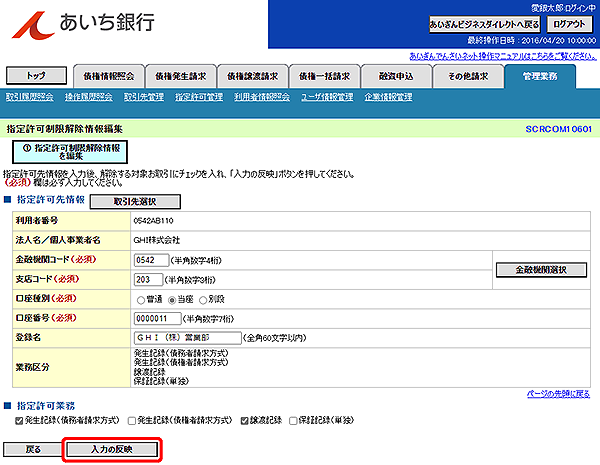The image size is (600, 465).
Task: Click the 利用者番号 row label
Action: [37, 221]
